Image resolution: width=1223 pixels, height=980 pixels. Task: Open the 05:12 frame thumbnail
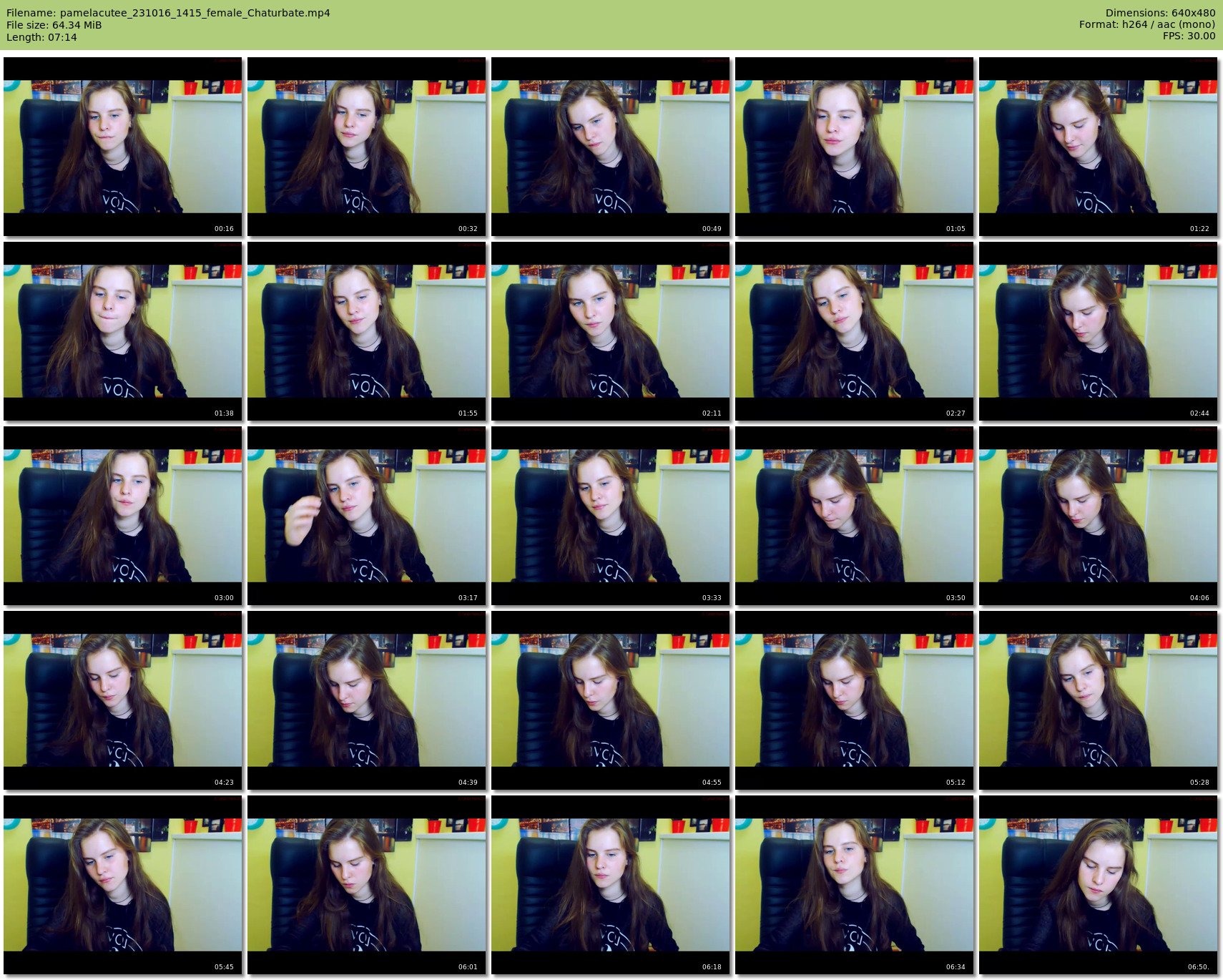point(855,700)
